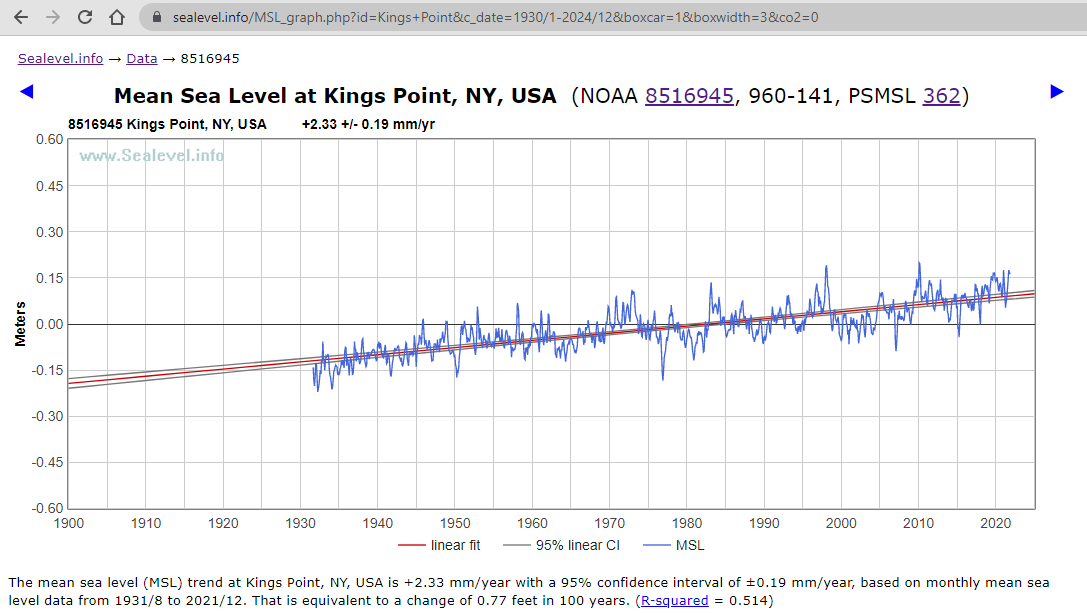Open the Sealevel.info breadcrumb link
Screen dimensions: 1087x613
pyautogui.click(x=60, y=58)
